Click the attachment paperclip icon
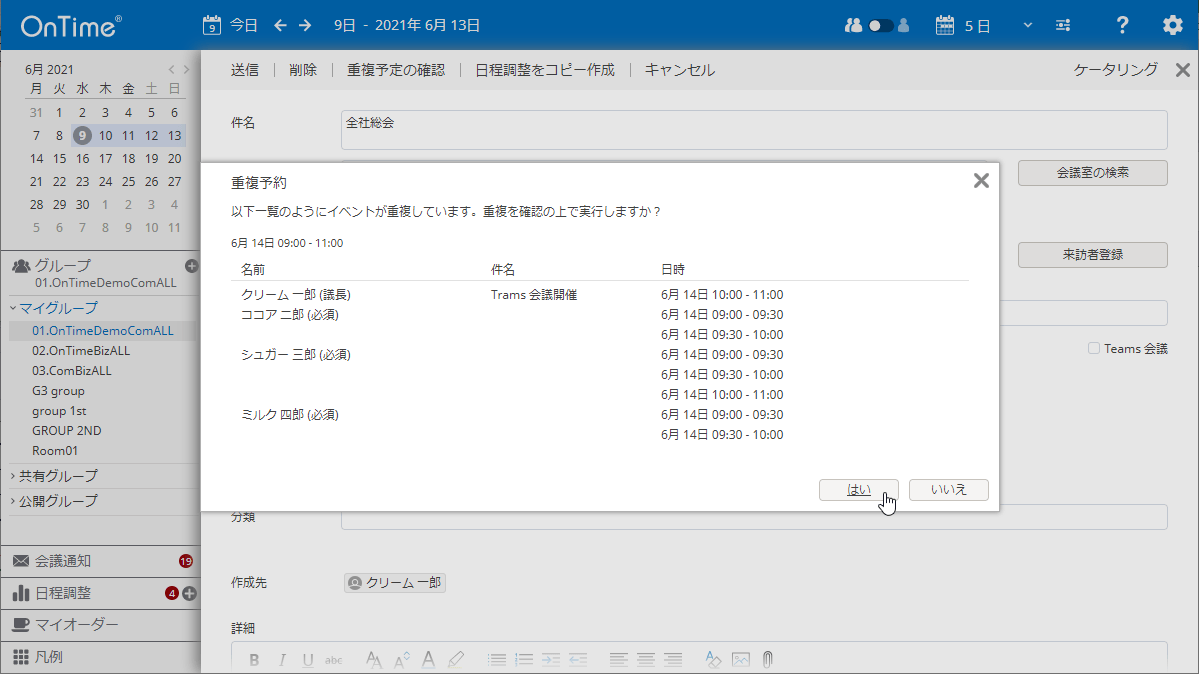 coord(767,658)
